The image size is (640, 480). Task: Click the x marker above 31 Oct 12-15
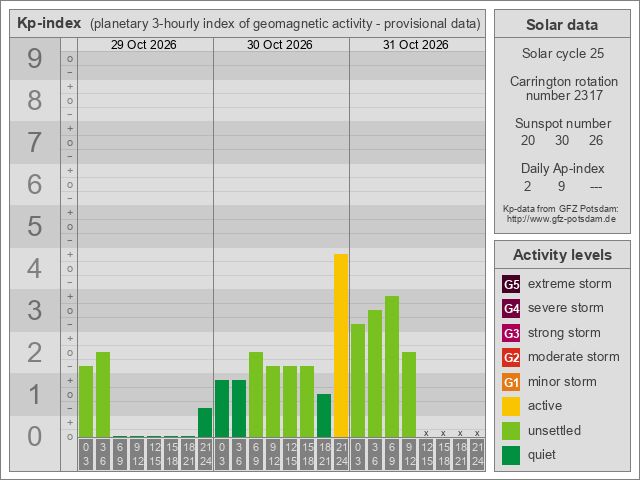tap(426, 433)
